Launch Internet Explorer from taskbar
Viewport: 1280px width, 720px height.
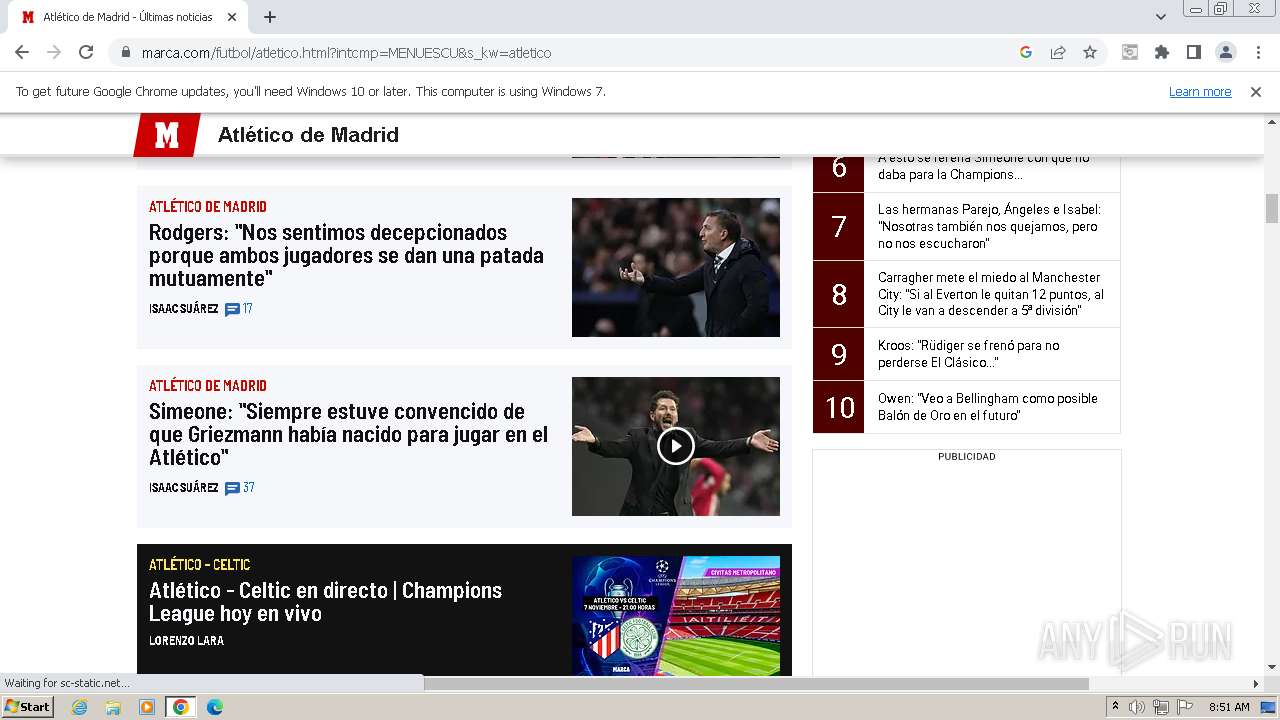(x=80, y=707)
